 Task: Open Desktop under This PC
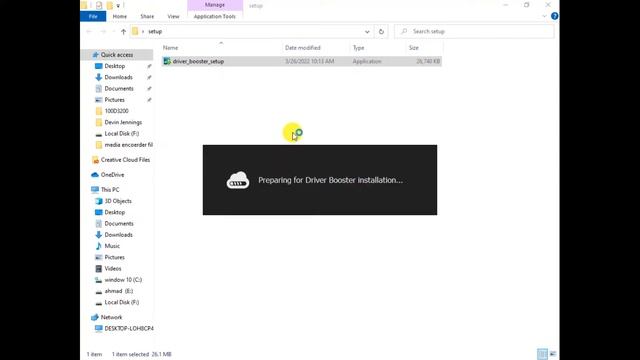click(x=115, y=212)
